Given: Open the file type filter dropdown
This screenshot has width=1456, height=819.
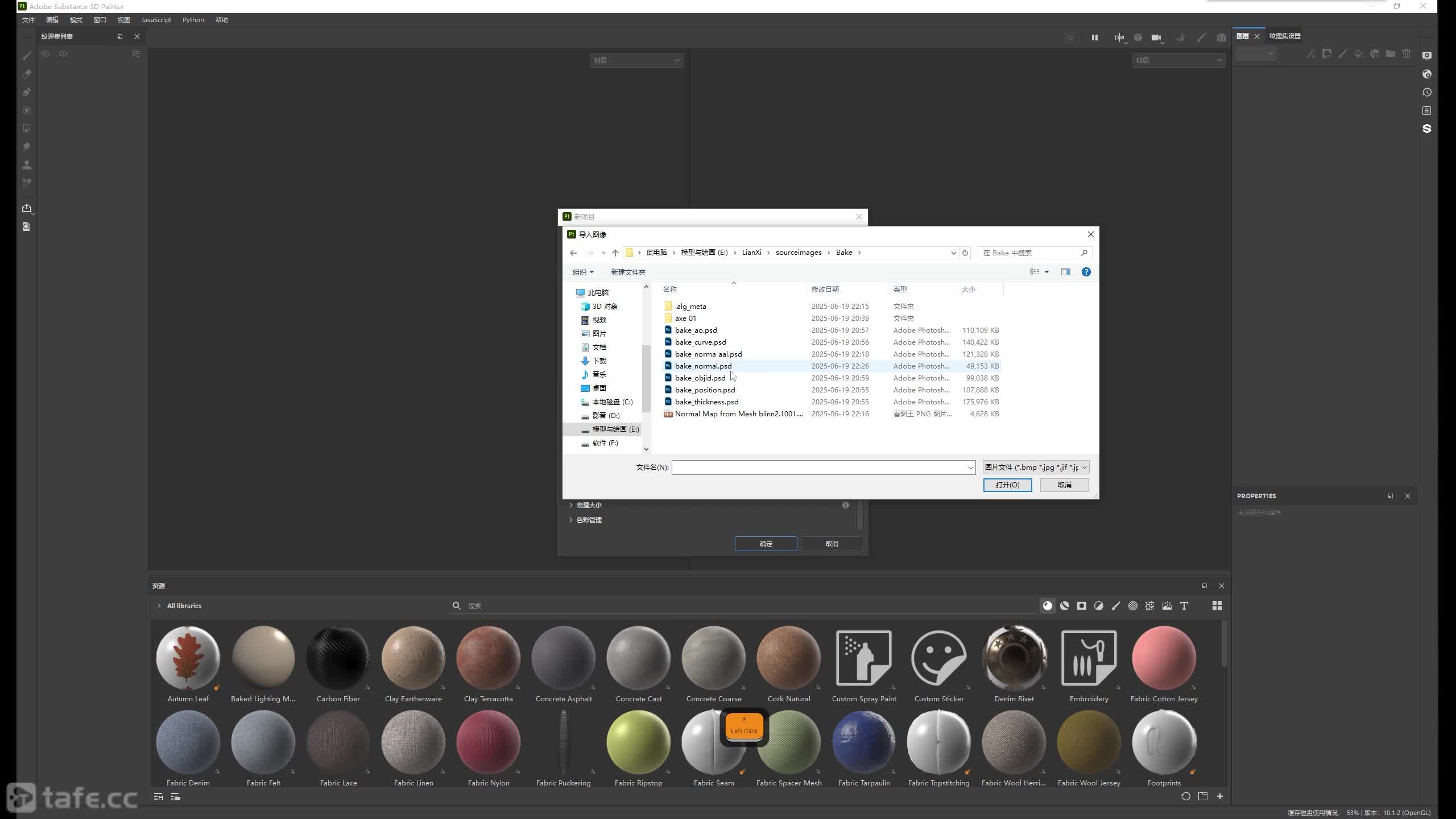Looking at the screenshot, I should click(x=1036, y=468).
